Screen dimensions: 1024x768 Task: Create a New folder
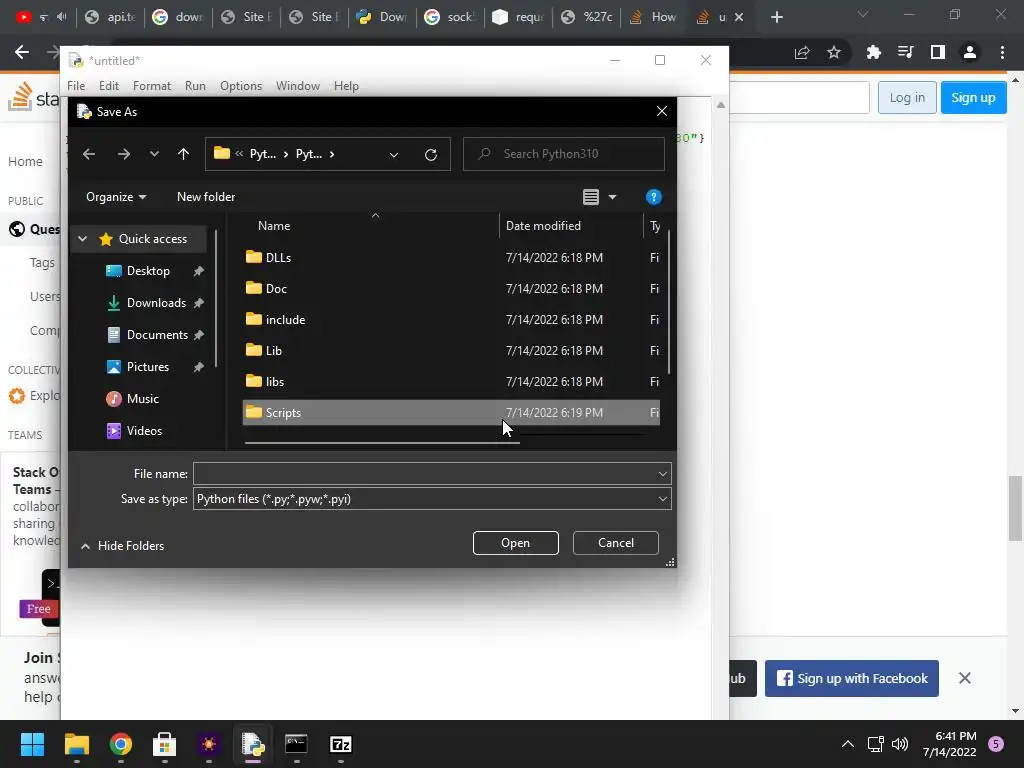click(206, 197)
